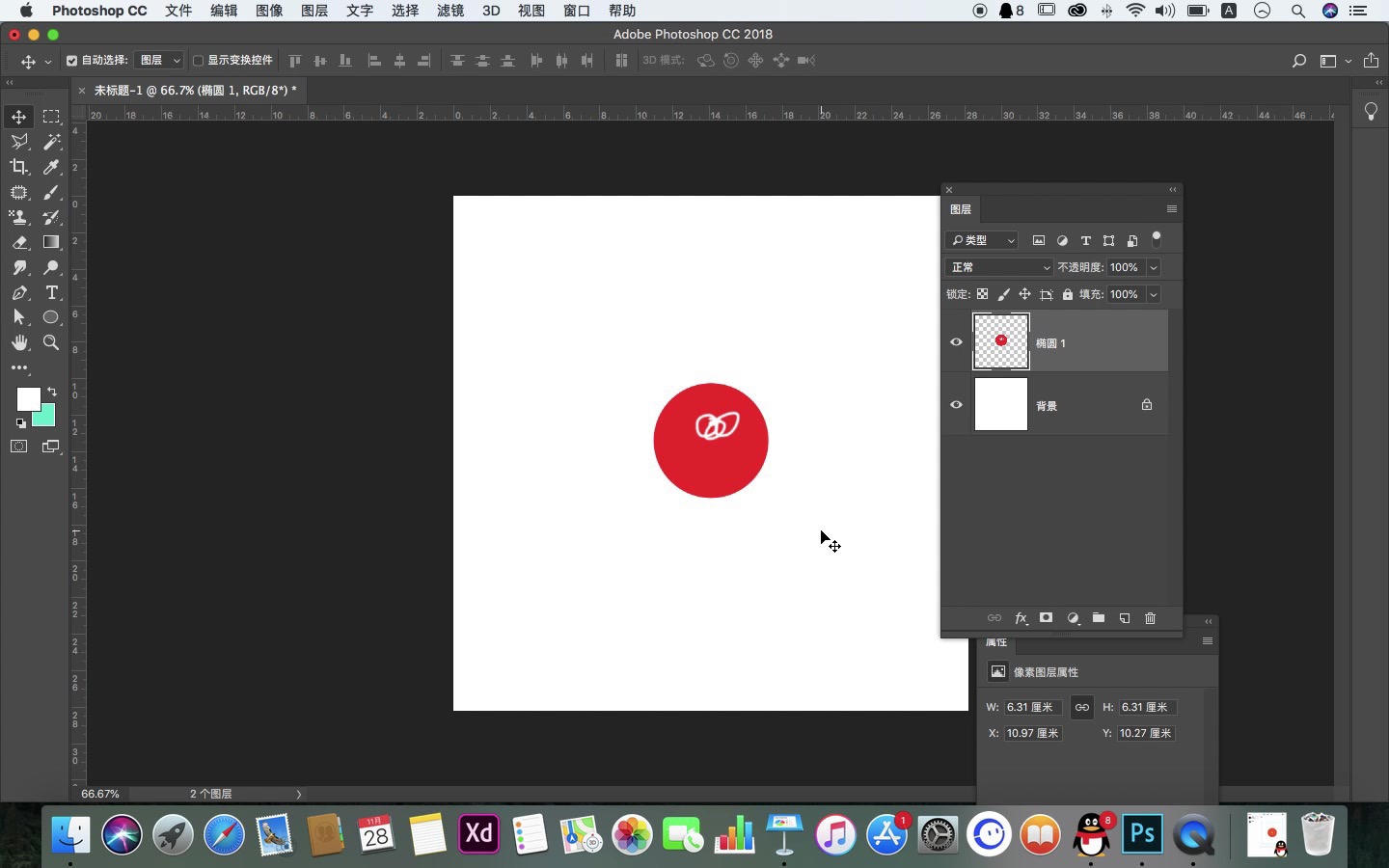Click the delete layer trash icon
Viewport: 1389px width, 868px height.
click(1150, 618)
